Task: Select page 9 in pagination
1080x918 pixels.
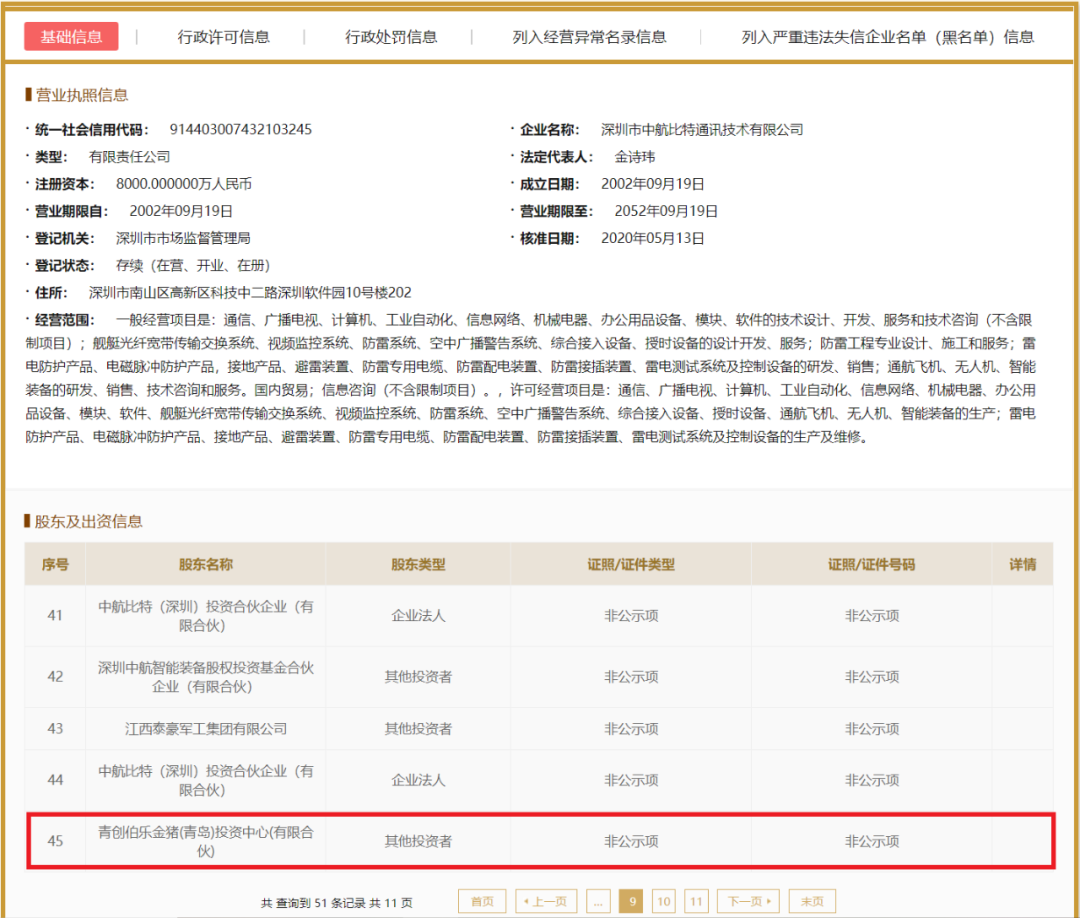Action: point(632,901)
